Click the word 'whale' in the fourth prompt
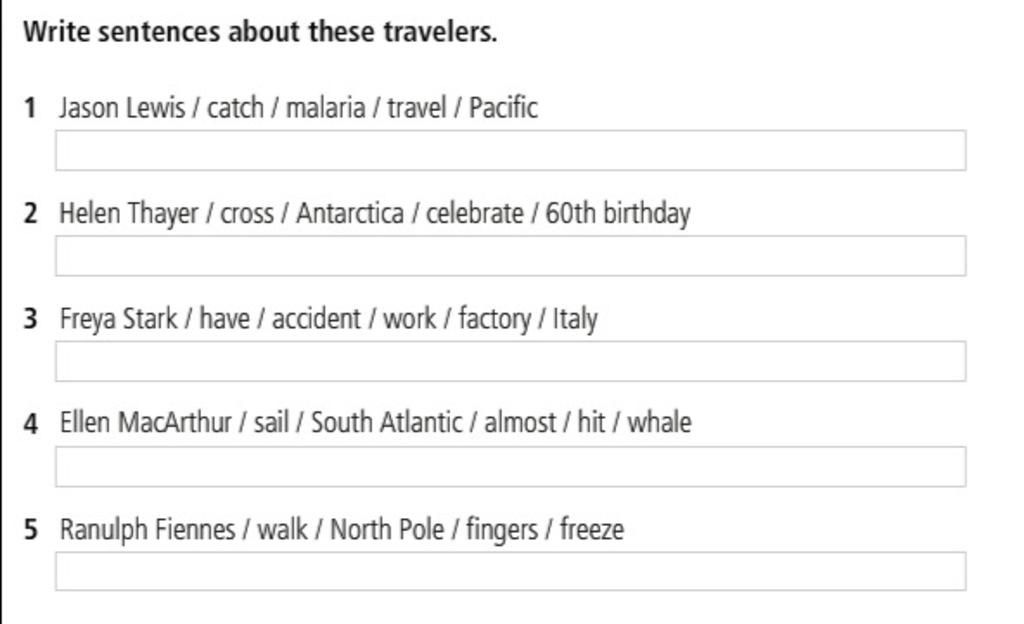 (x=660, y=422)
